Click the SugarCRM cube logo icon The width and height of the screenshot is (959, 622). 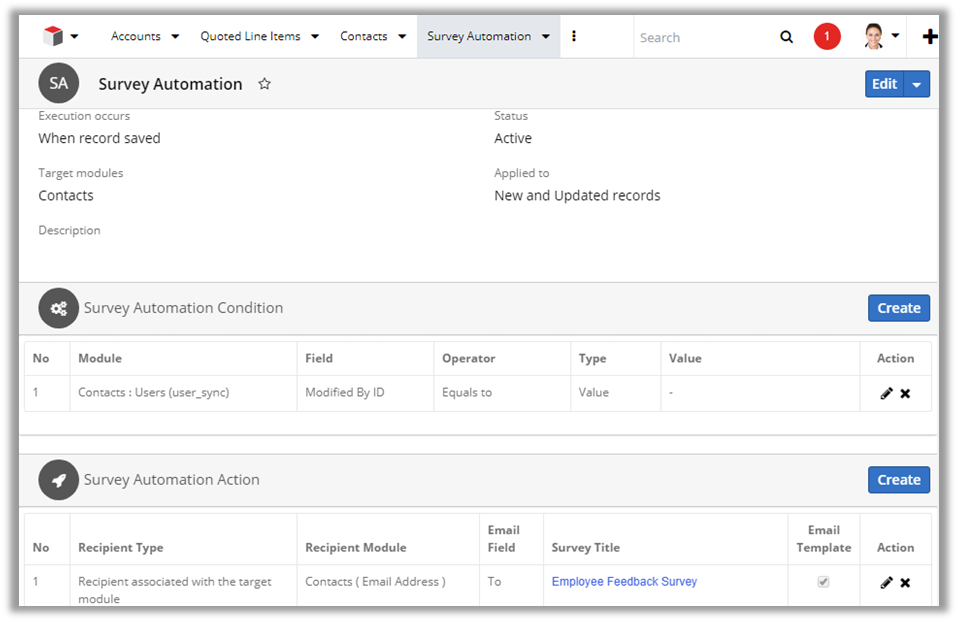click(x=53, y=37)
